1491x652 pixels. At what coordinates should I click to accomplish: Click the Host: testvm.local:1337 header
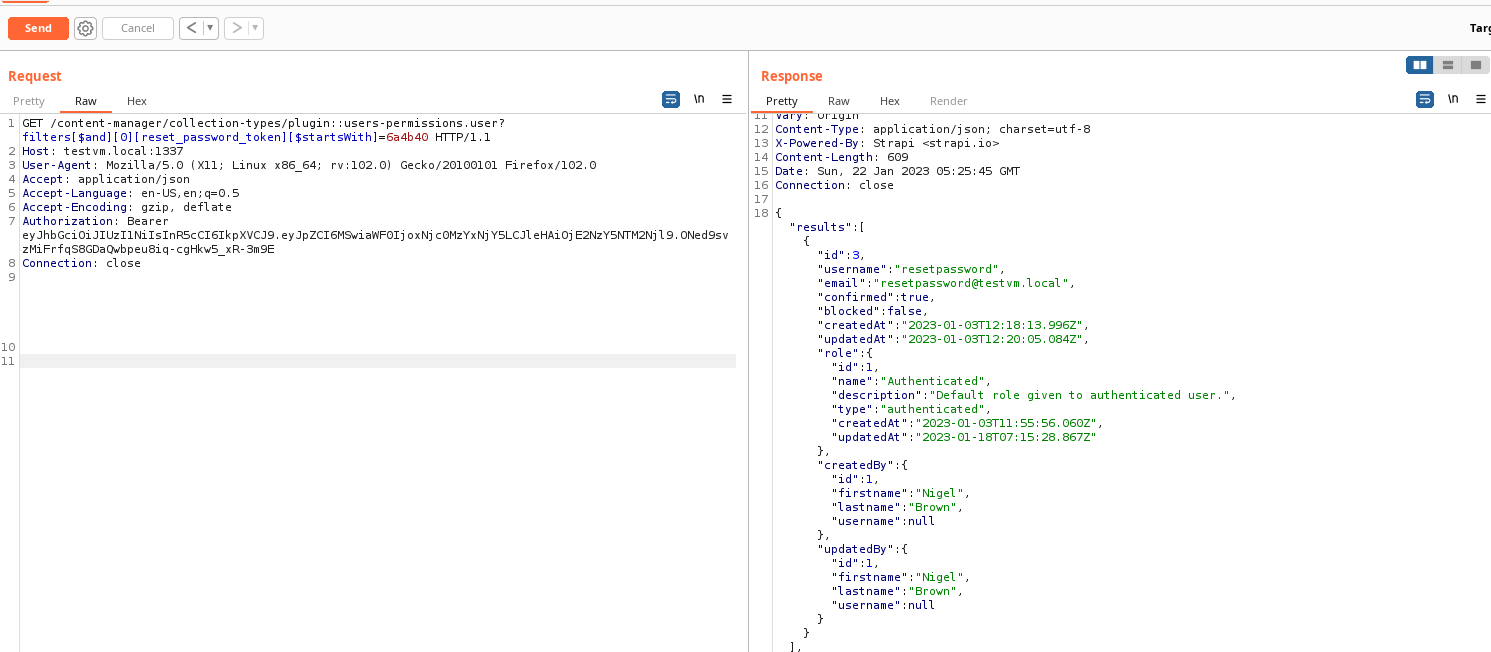[x=103, y=151]
